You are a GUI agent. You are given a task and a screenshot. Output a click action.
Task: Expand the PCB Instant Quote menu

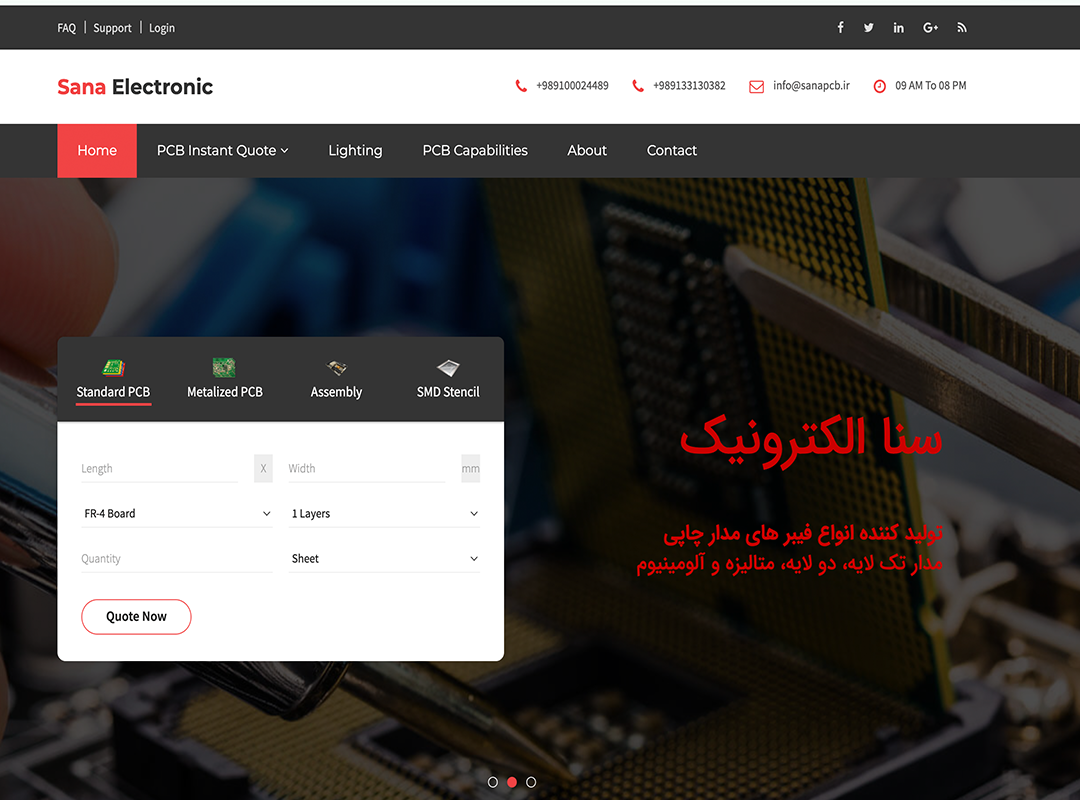222,151
